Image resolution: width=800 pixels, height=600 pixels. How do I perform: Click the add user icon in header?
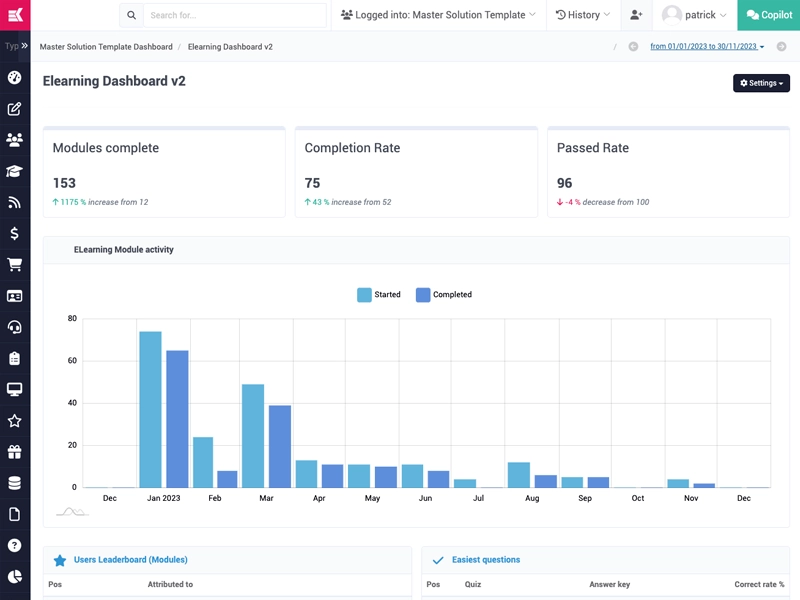(x=636, y=15)
